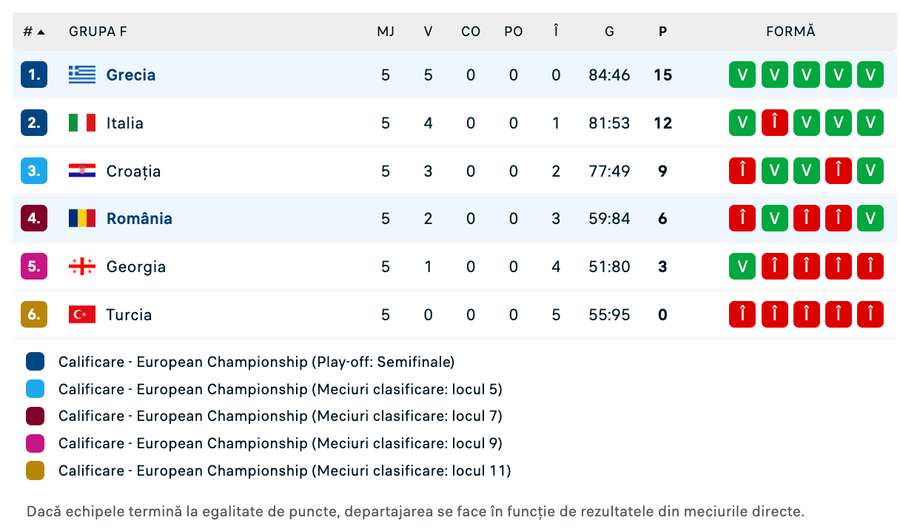Viewport: 900px width, 528px height.
Task: Click the Croatia flag icon
Action: click(x=82, y=171)
